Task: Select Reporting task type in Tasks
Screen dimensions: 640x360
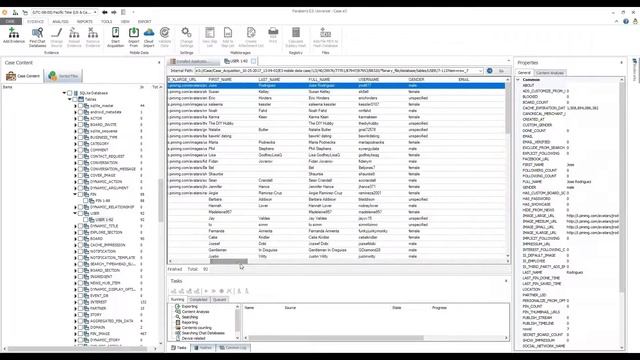Action: point(190,322)
